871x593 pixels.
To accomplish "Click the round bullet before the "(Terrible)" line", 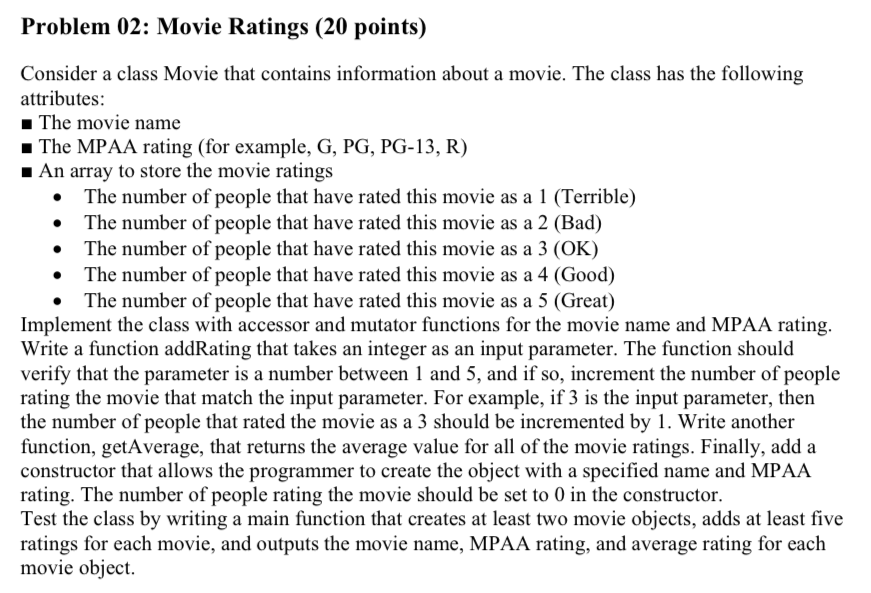I will 64,197.
